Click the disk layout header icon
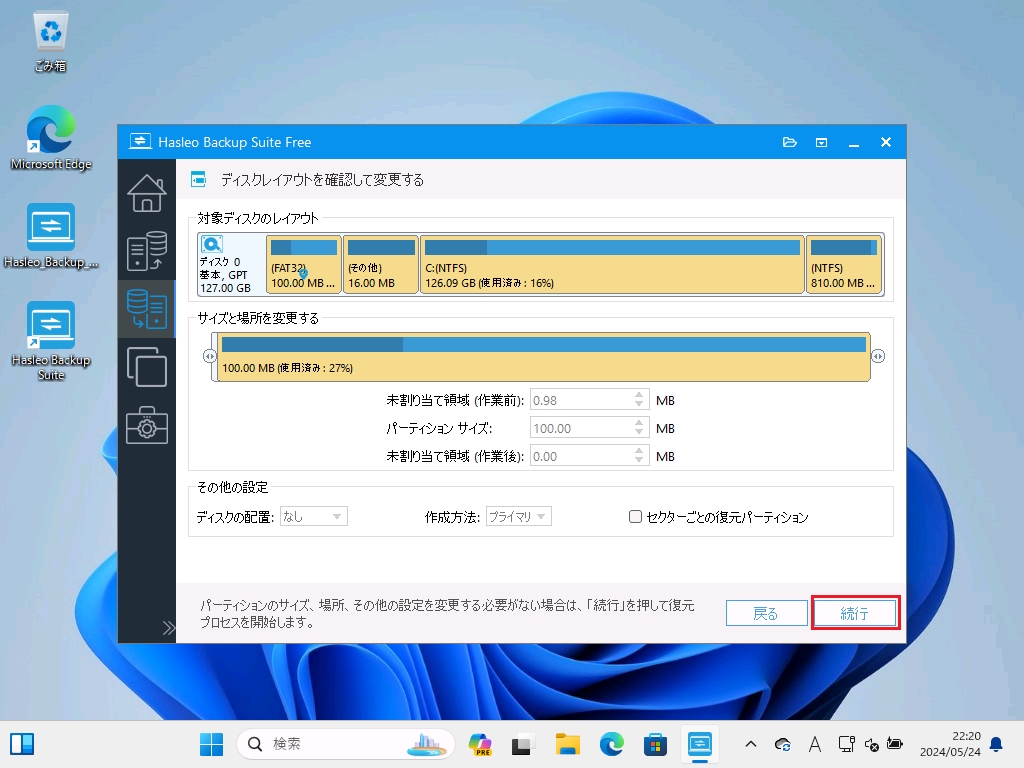Viewport: 1024px width, 768px height. pyautogui.click(x=199, y=179)
